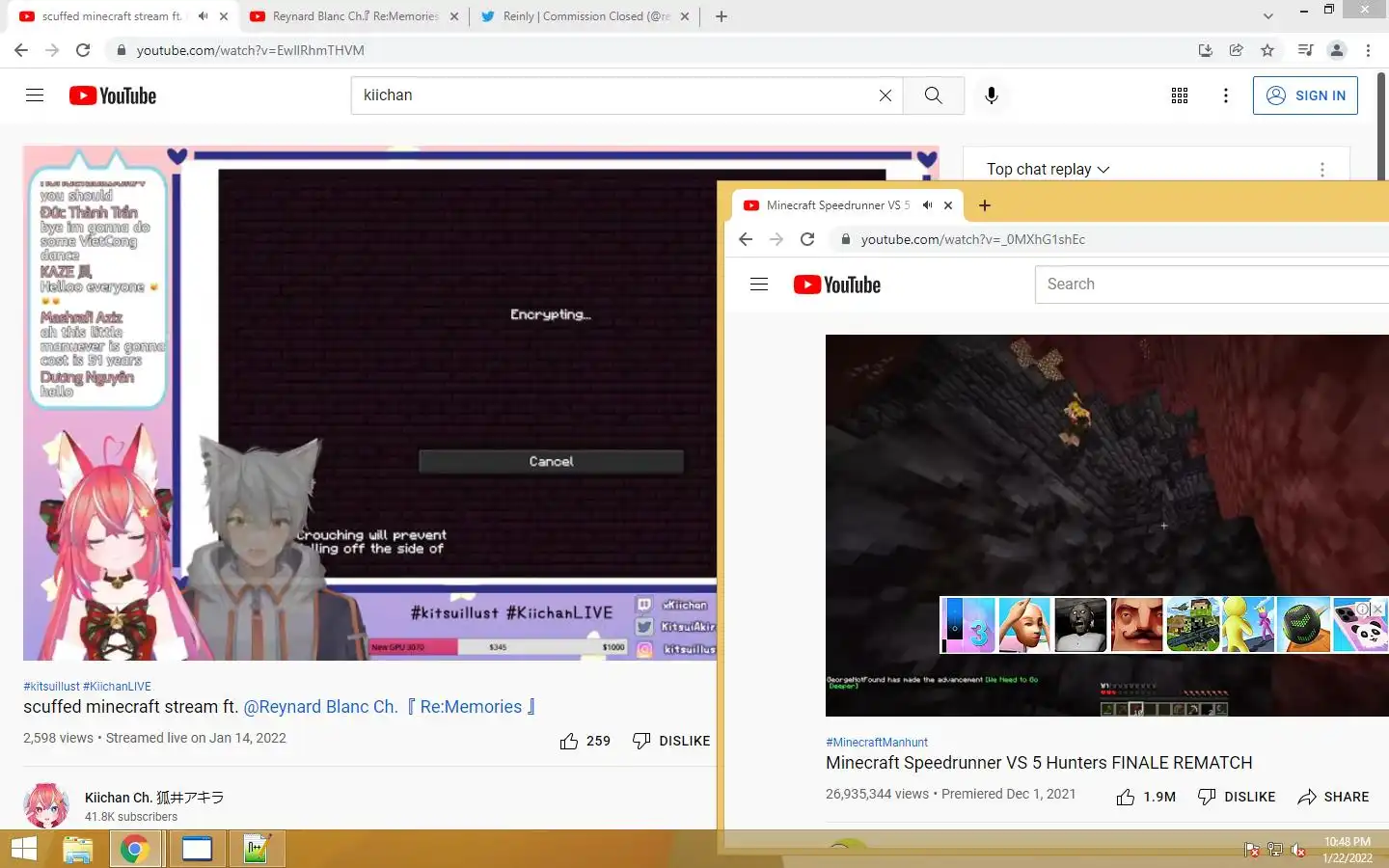Open Windows Start button on taskbar

23,850
